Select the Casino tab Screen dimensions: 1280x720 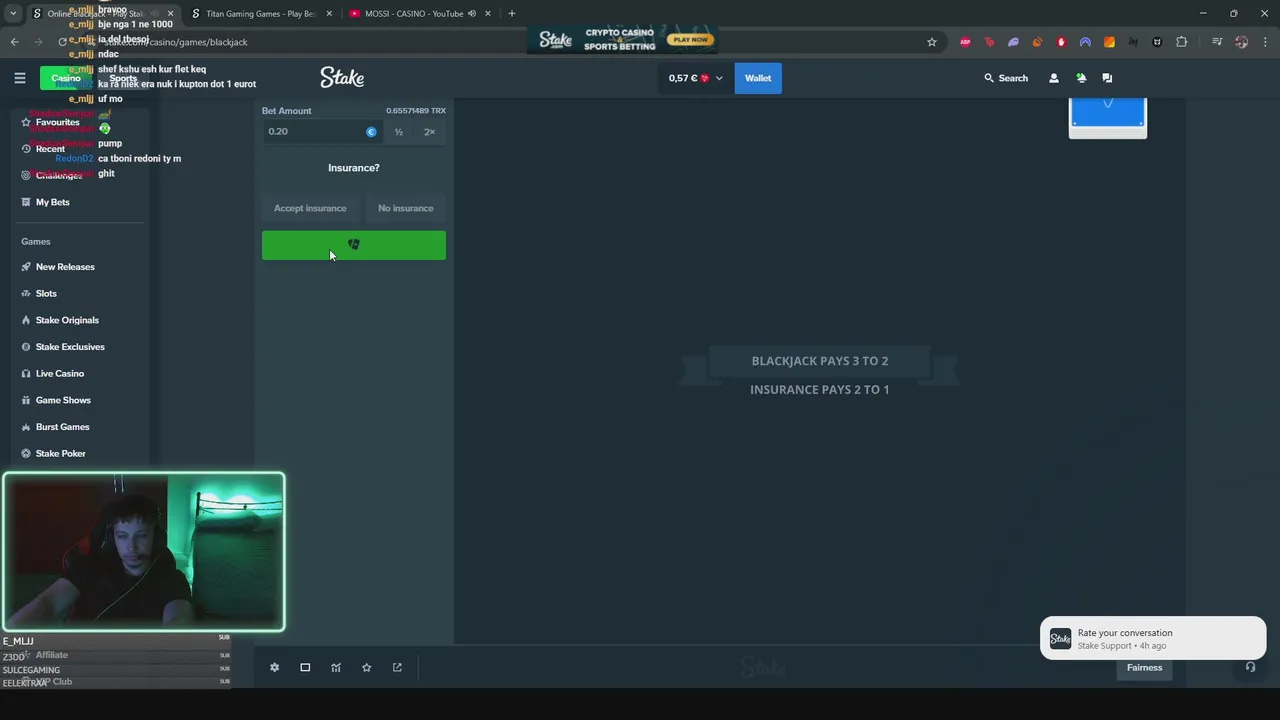point(66,78)
